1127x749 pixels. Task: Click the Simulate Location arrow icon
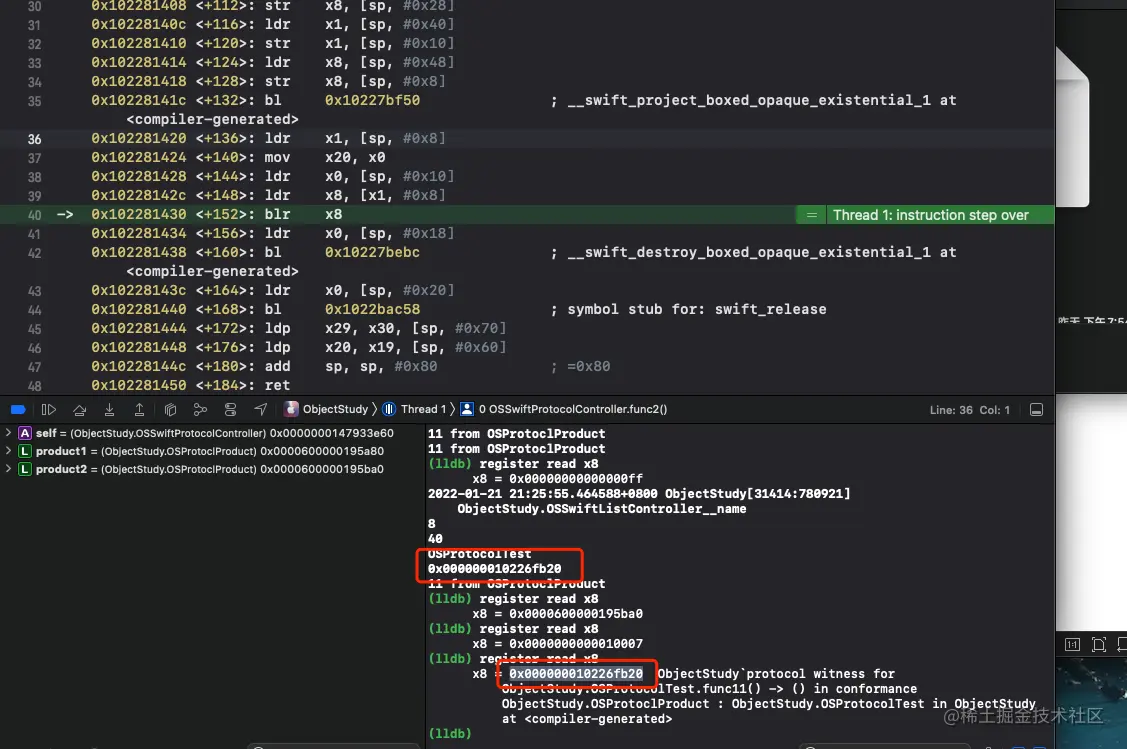[x=260, y=410]
